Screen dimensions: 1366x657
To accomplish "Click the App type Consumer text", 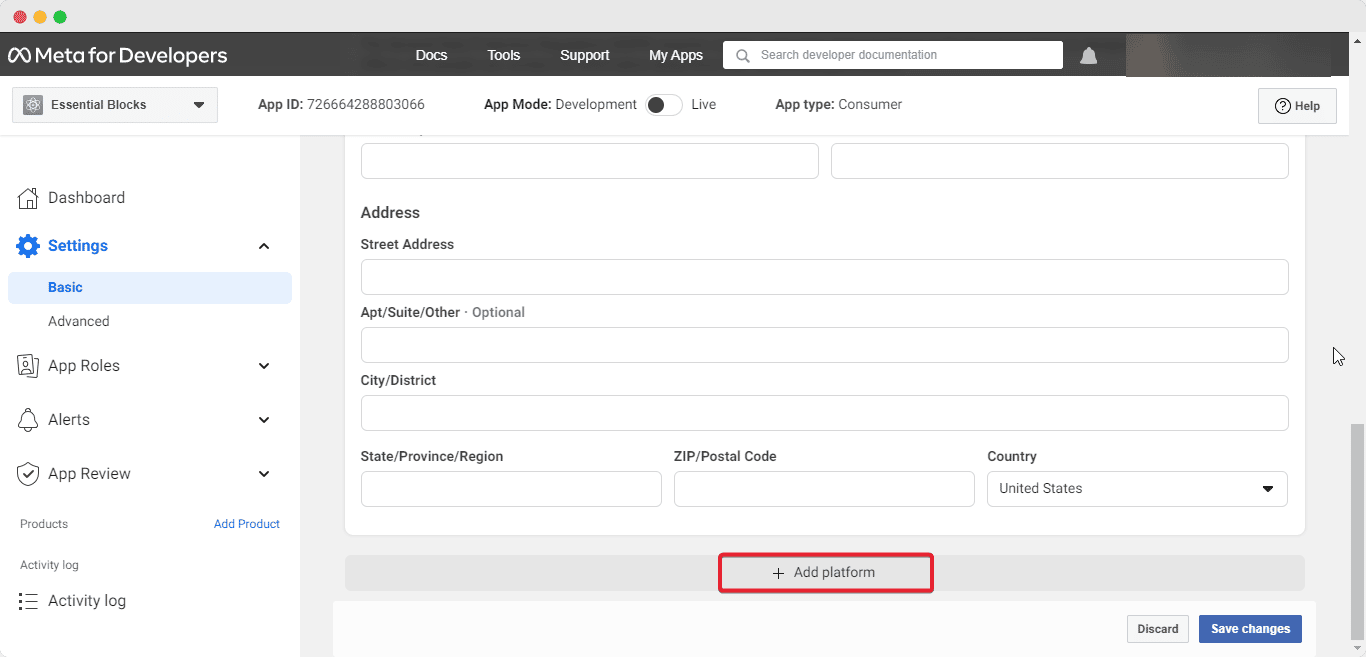I will click(x=838, y=104).
